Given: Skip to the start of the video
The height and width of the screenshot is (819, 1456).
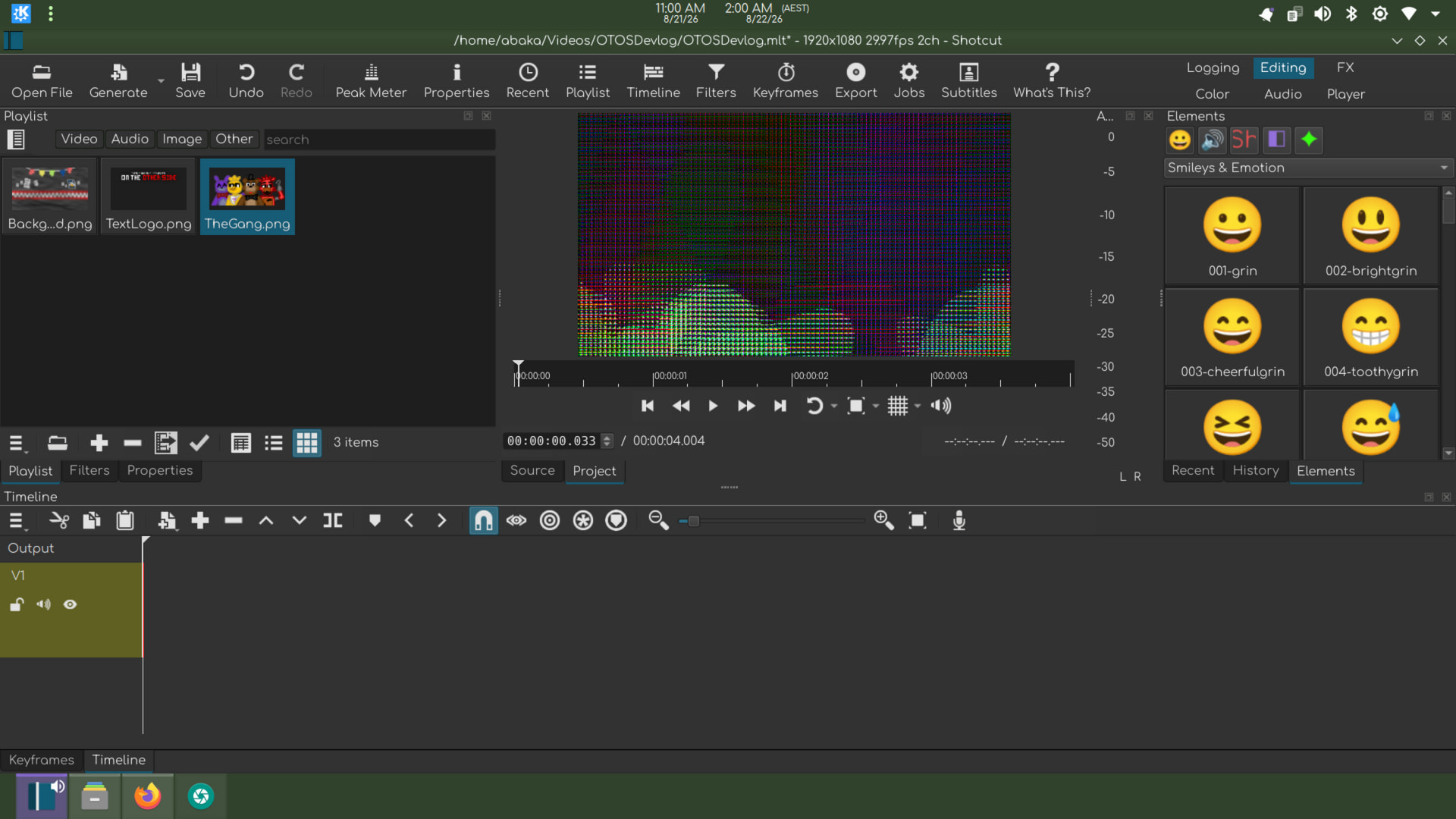Looking at the screenshot, I should coord(648,406).
